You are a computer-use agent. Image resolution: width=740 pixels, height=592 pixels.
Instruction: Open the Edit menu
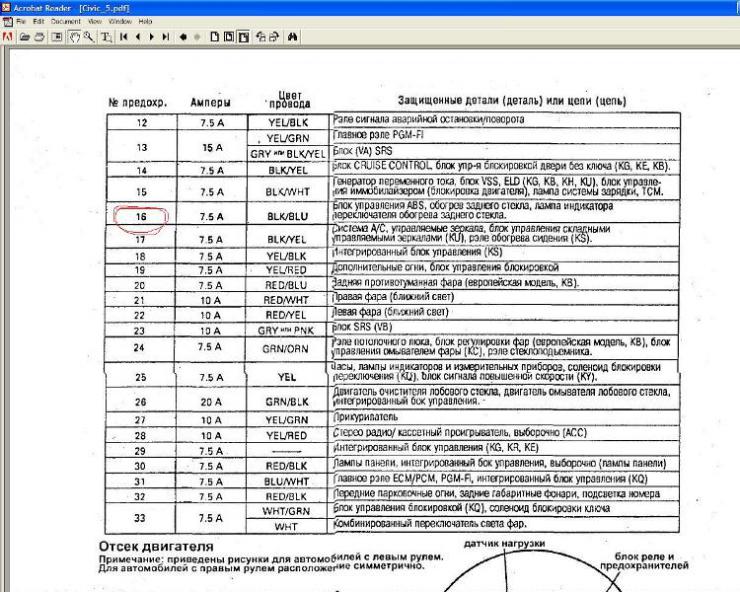(x=38, y=22)
